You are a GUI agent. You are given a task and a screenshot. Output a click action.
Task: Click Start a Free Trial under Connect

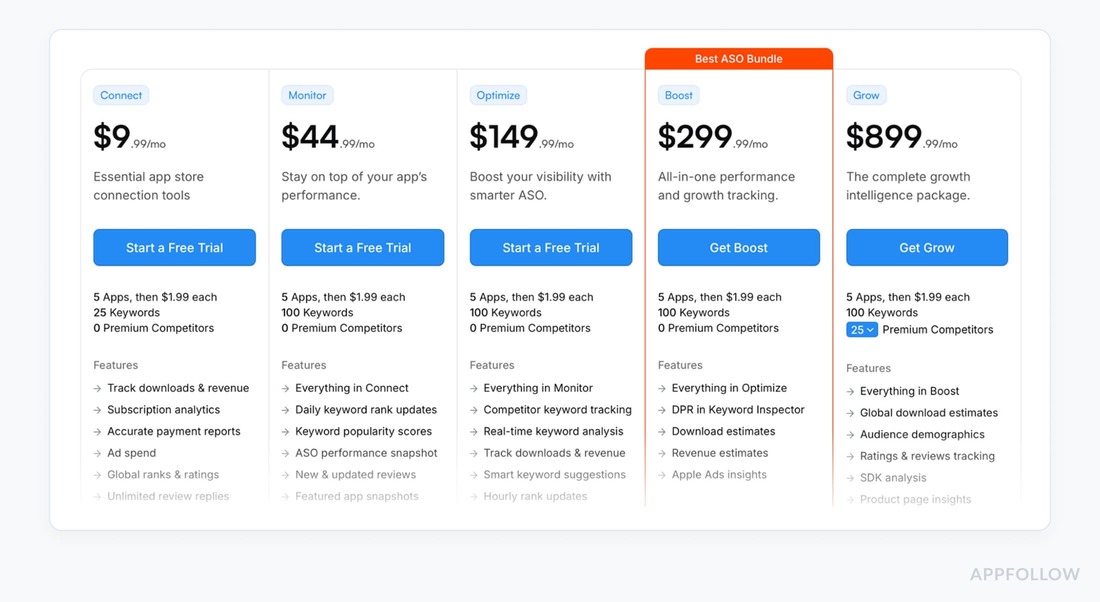pos(174,247)
